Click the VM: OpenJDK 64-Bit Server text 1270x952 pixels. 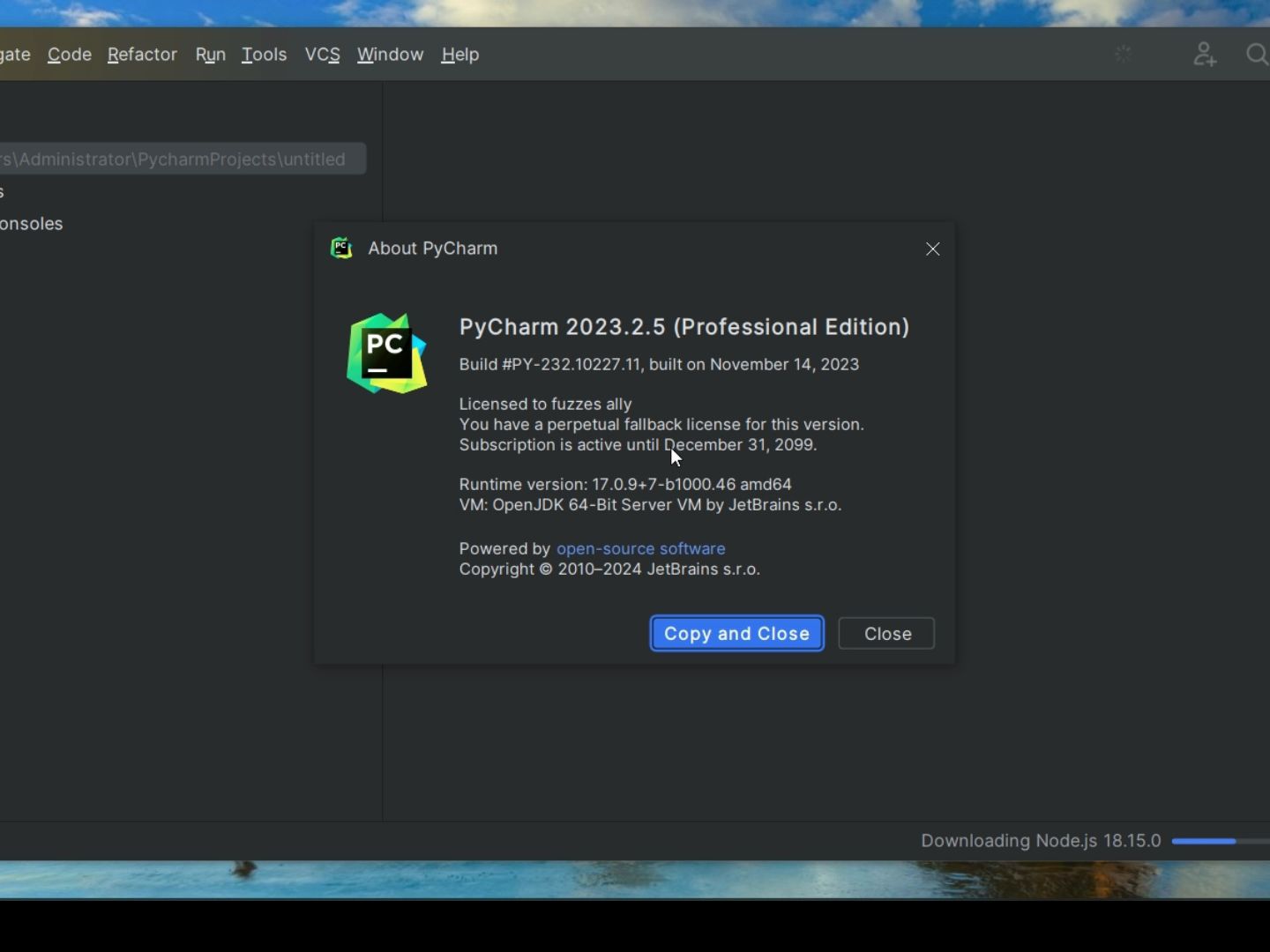click(x=650, y=505)
